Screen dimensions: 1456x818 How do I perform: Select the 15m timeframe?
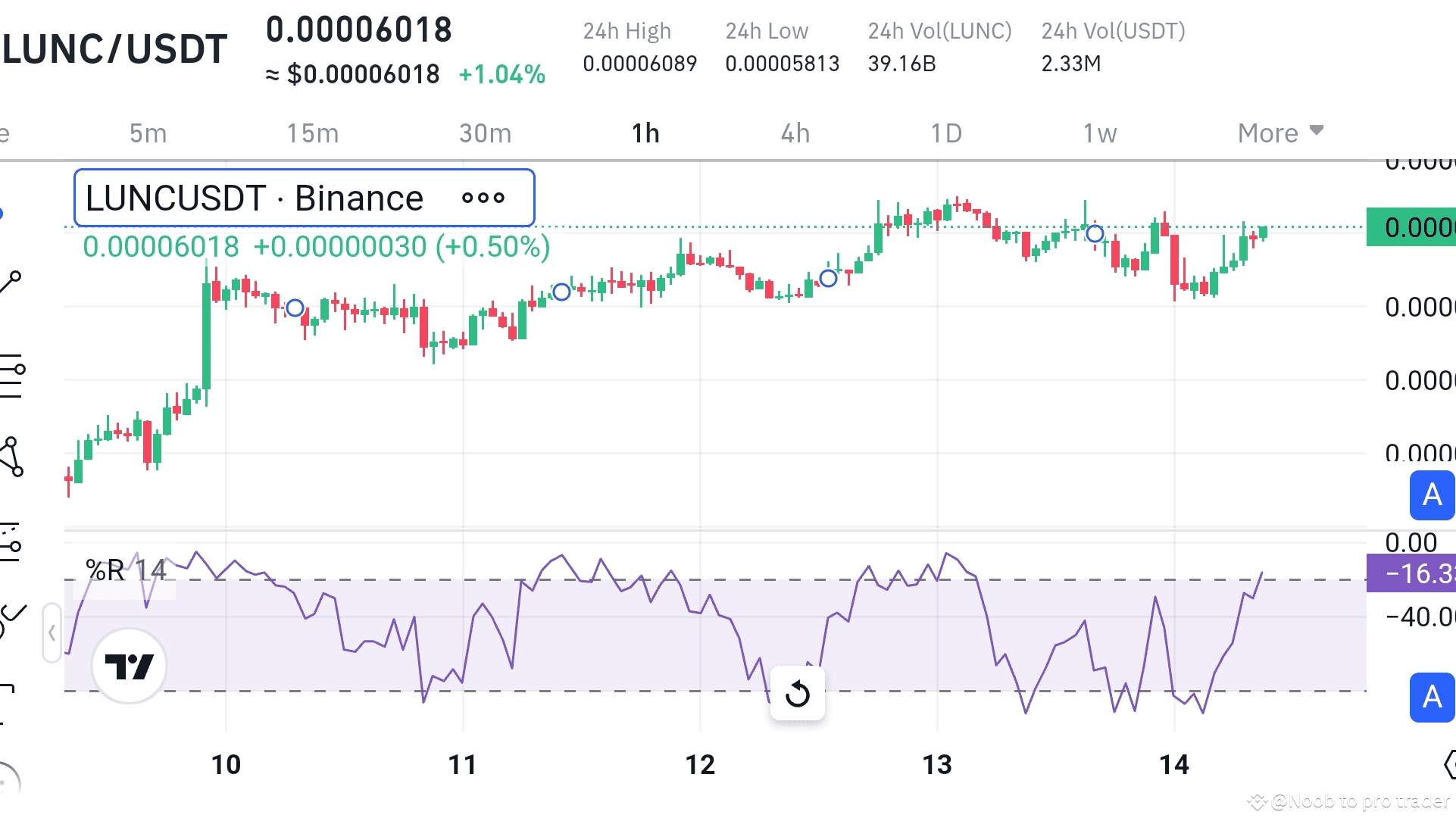[x=312, y=133]
